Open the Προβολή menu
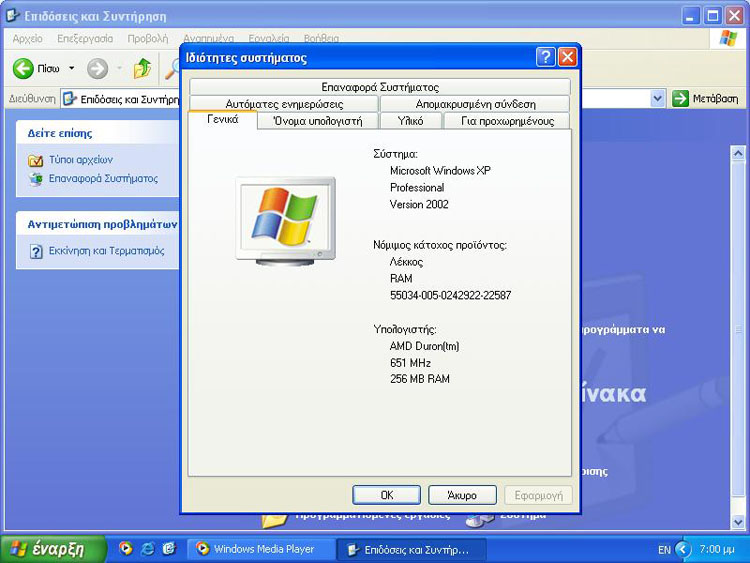 148,39
